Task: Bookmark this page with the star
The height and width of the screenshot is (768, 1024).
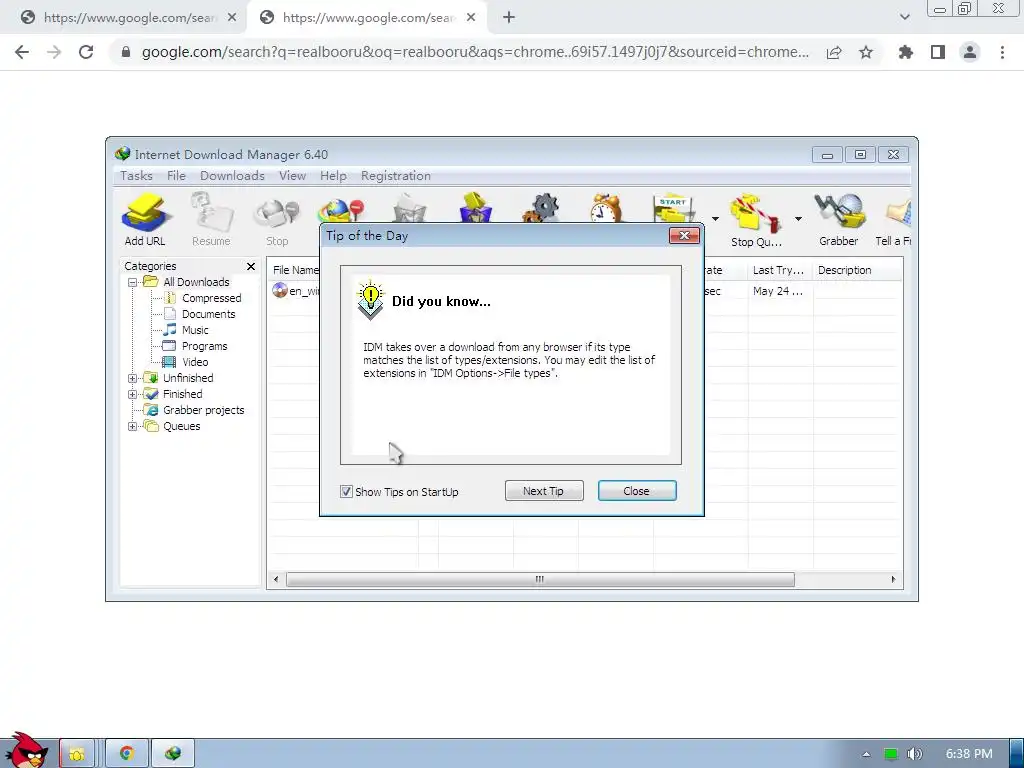Action: click(x=866, y=52)
